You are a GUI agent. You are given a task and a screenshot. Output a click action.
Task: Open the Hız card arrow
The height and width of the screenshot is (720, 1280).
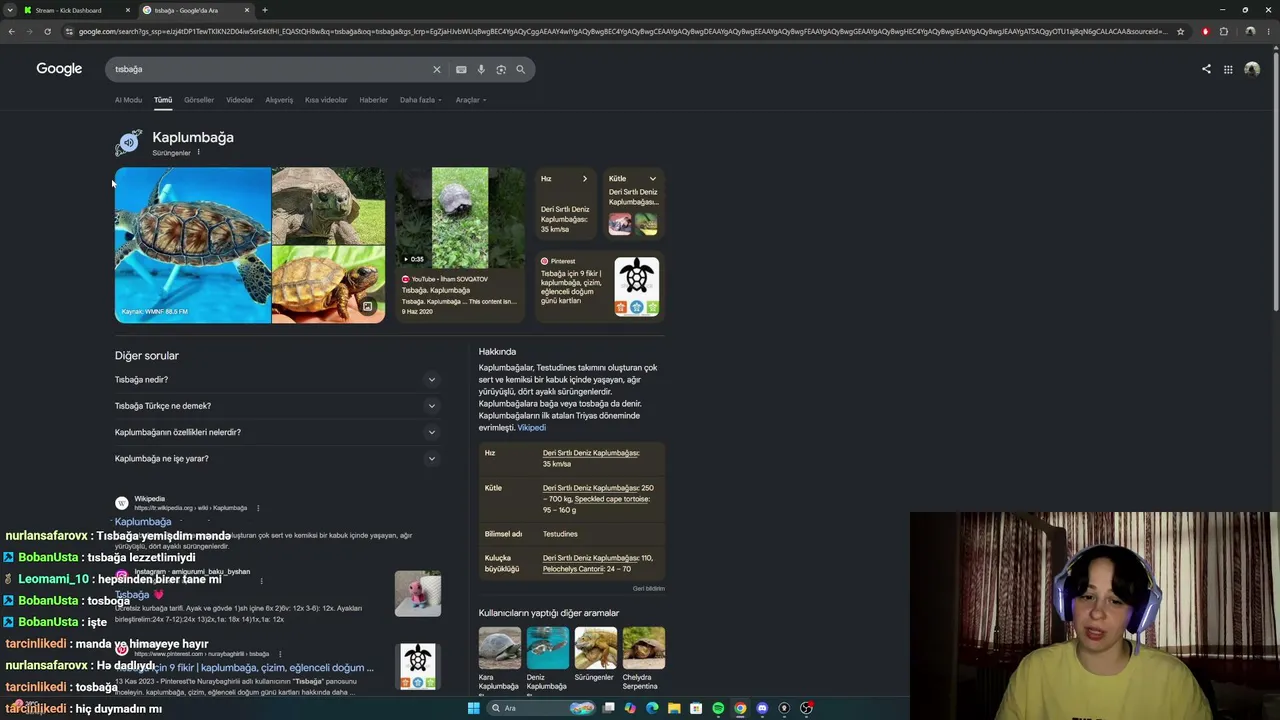(x=585, y=179)
